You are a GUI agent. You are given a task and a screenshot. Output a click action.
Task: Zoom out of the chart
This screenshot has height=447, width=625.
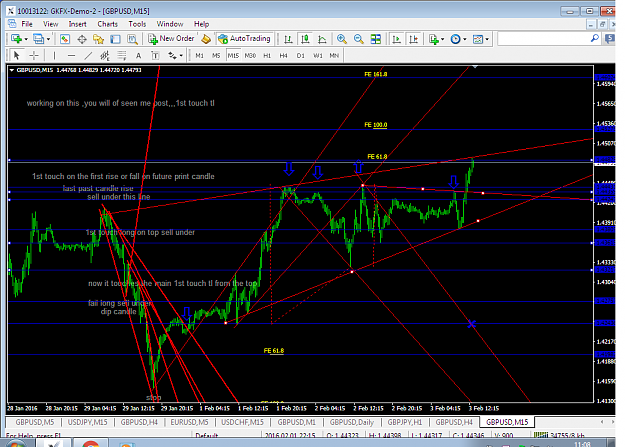click(358, 39)
